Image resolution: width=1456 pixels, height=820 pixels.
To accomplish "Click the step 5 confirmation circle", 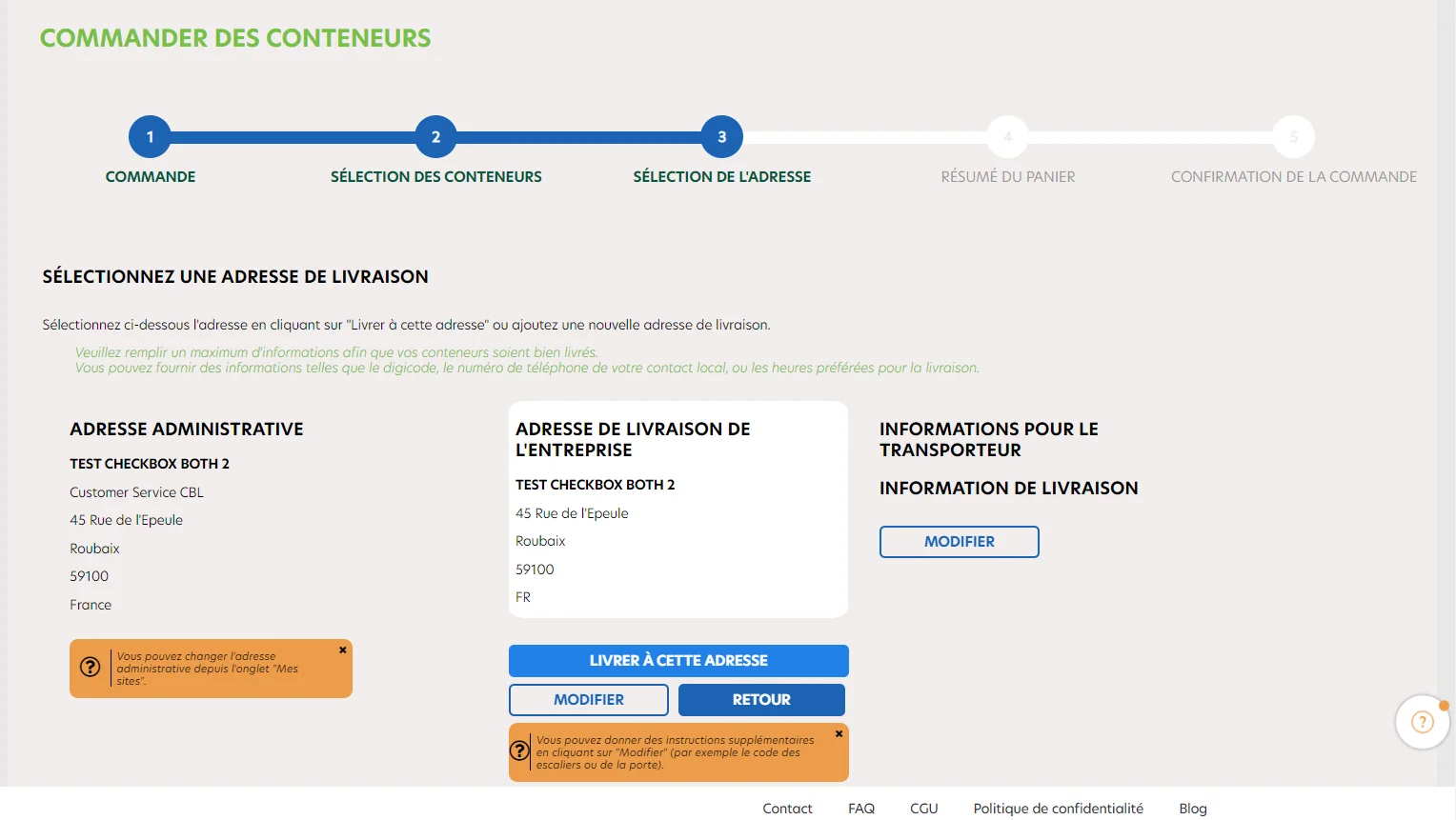I will (1294, 137).
